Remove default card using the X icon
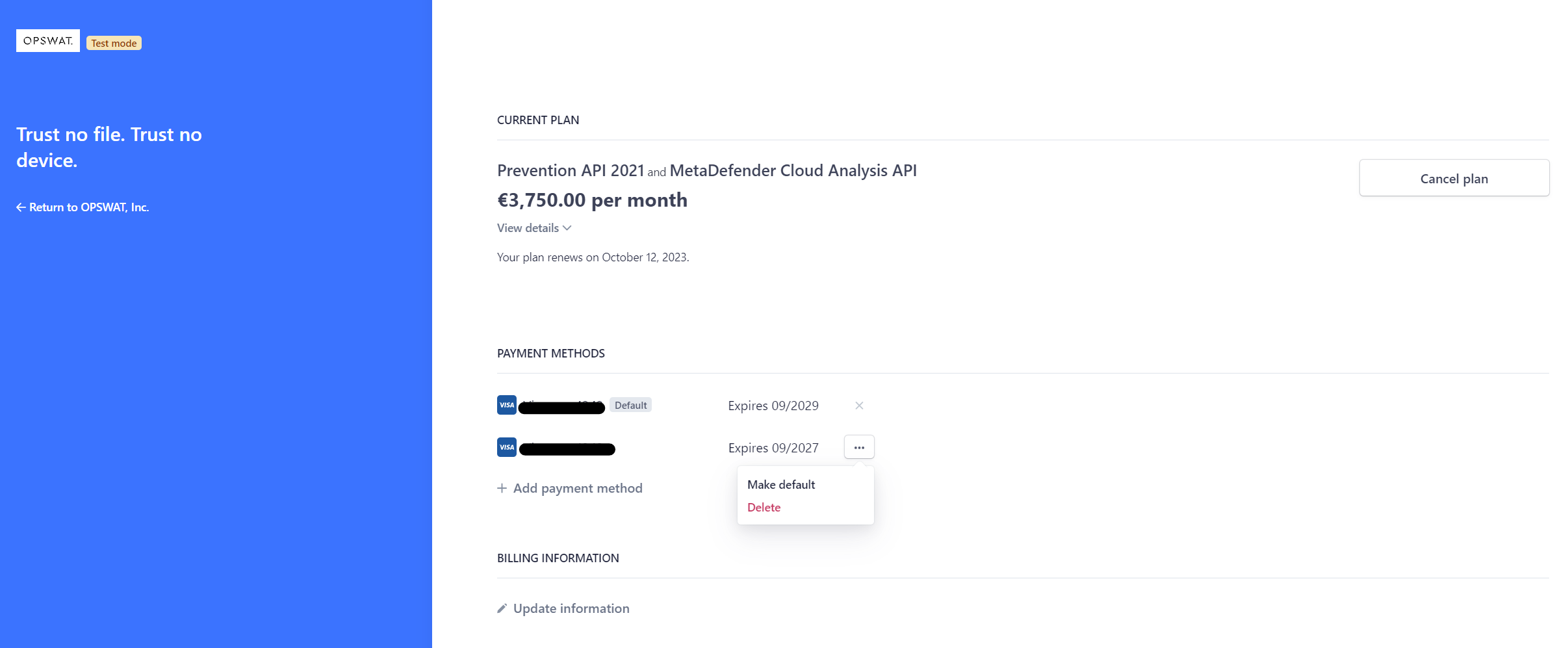The height and width of the screenshot is (648, 1568). pos(859,406)
